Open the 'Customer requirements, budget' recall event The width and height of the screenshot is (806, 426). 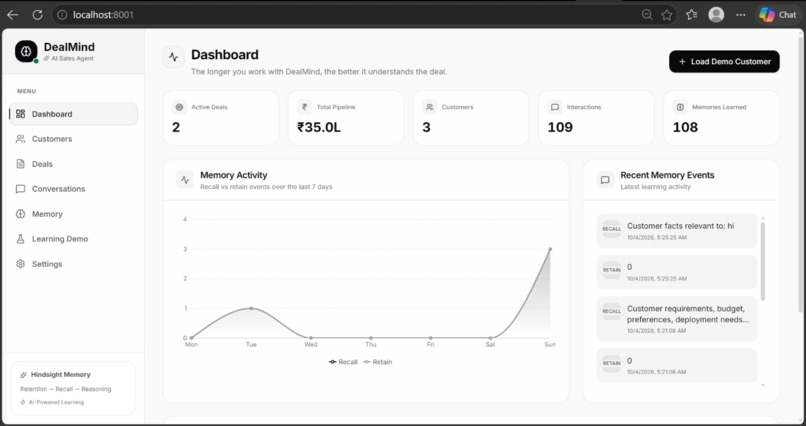coord(677,319)
